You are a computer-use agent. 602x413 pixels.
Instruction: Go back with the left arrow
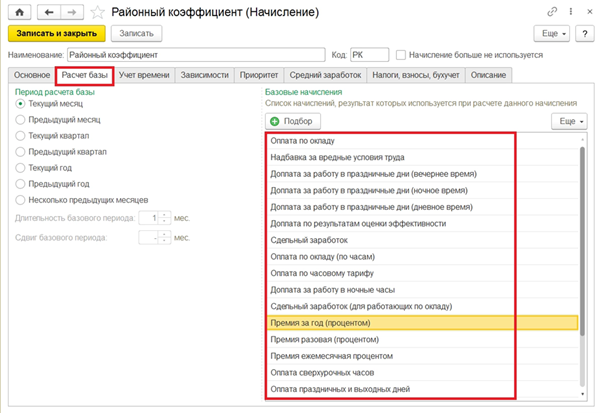[50, 11]
